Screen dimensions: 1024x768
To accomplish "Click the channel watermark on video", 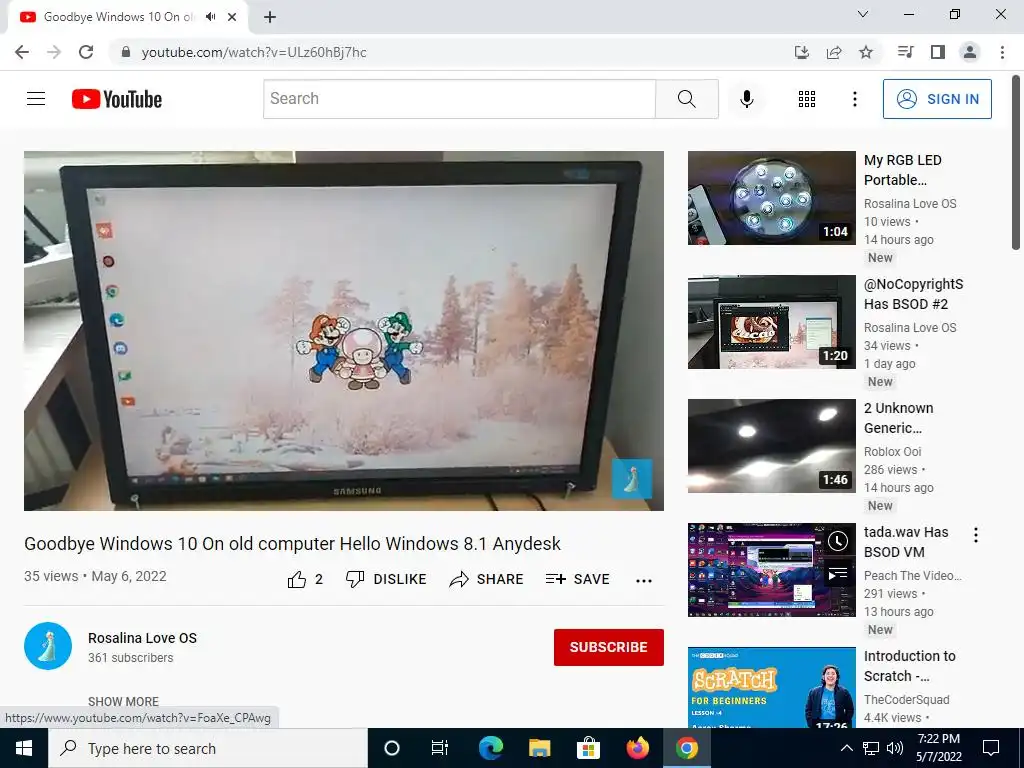I will coord(632,479).
